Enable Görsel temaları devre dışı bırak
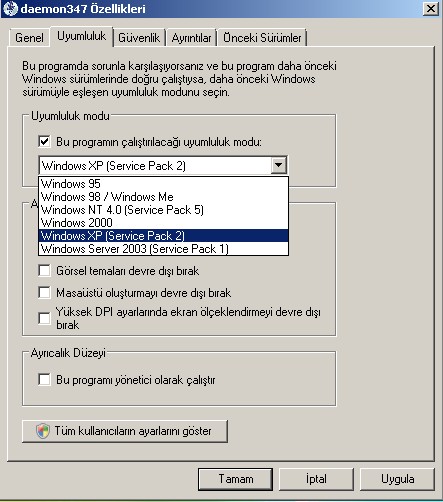This screenshot has height=502, width=443. tap(44, 270)
